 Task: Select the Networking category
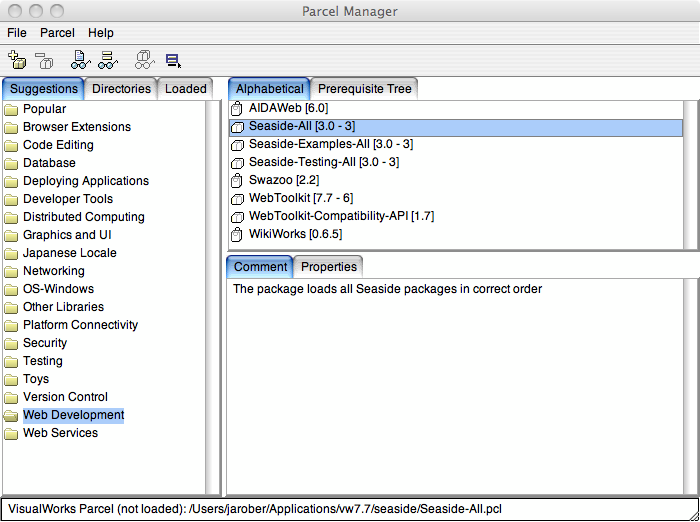click(x=54, y=271)
